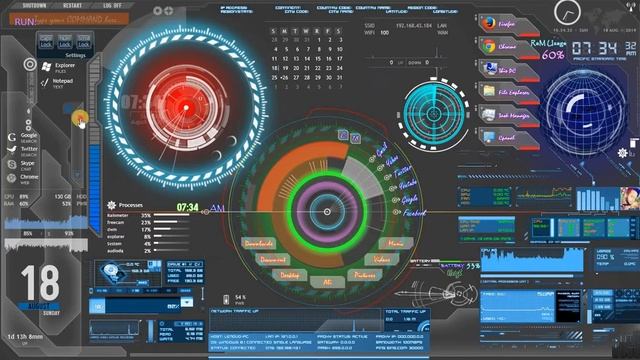Image resolution: width=640 pixels, height=360 pixels.
Task: Click the concentric target icon above sidebar
Action: [x=30, y=64]
